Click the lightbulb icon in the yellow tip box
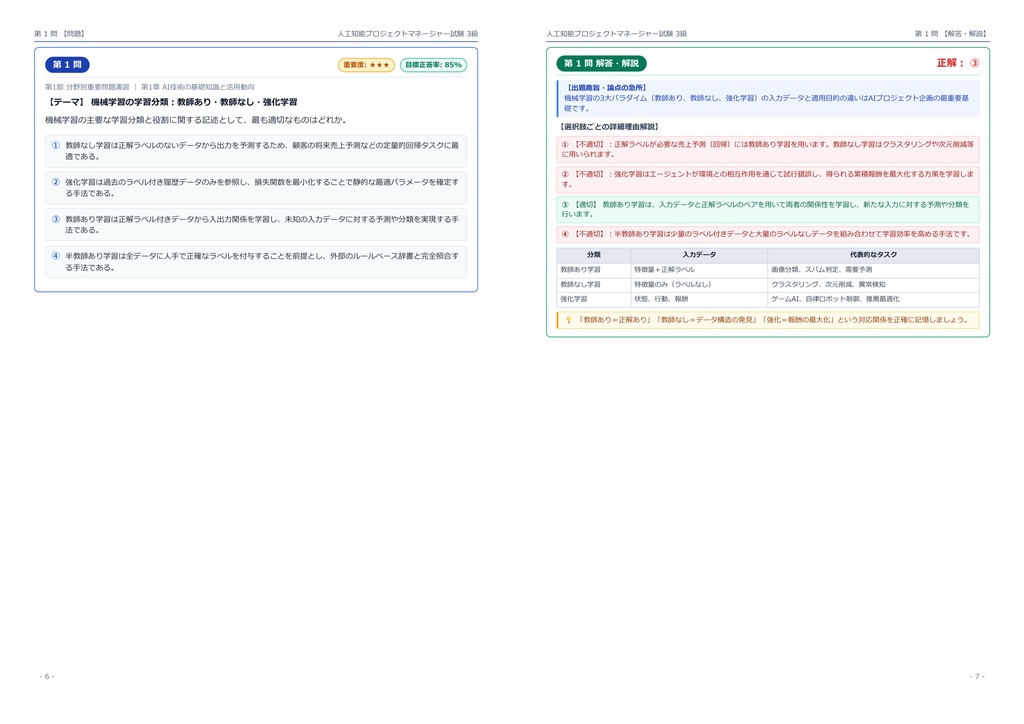 (x=568, y=320)
